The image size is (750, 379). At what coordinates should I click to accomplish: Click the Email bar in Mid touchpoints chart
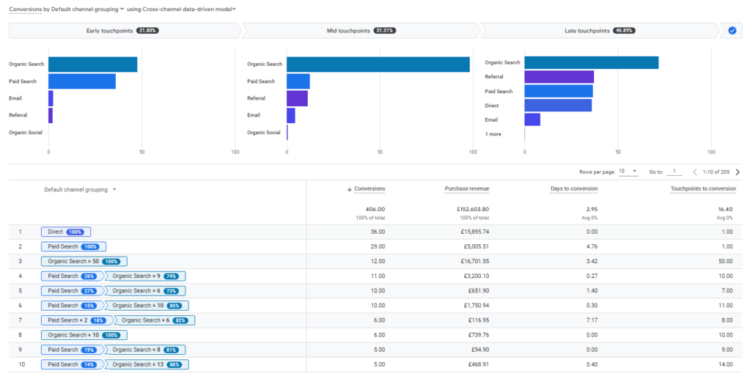291,115
